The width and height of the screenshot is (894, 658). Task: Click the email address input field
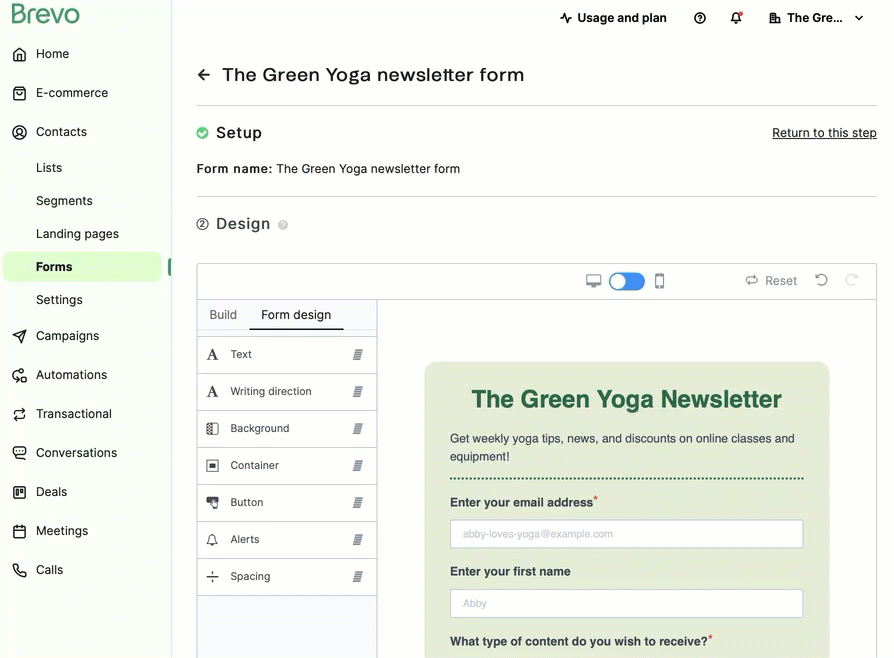(x=626, y=534)
